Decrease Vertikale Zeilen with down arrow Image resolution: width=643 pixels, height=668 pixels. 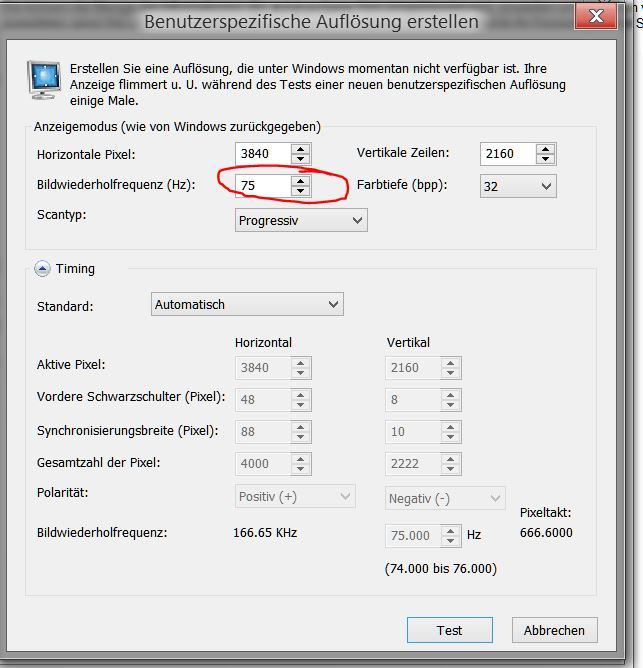546,159
